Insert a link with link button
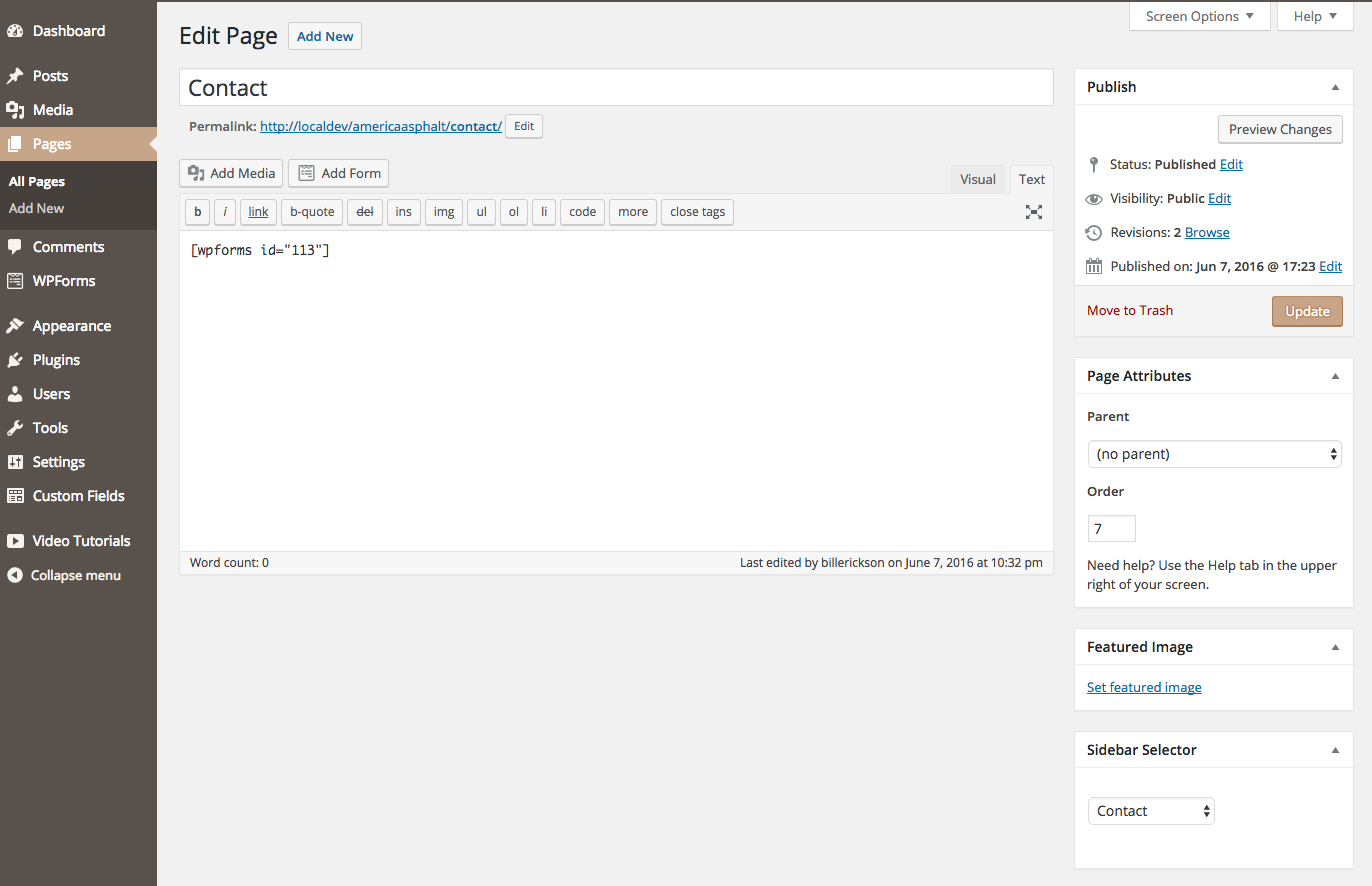This screenshot has width=1372, height=886. [258, 212]
